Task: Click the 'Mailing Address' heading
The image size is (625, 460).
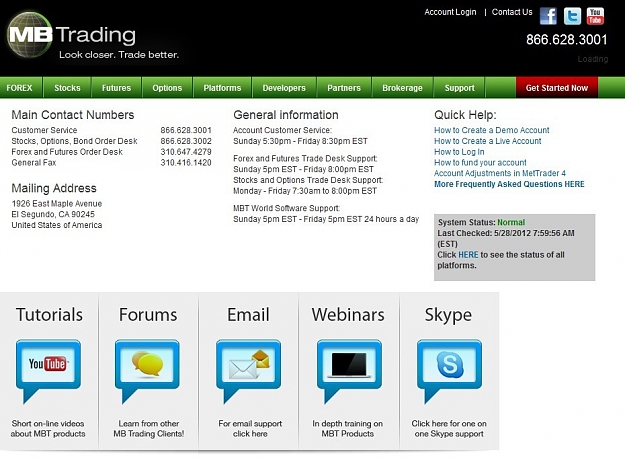Action: tap(54, 188)
